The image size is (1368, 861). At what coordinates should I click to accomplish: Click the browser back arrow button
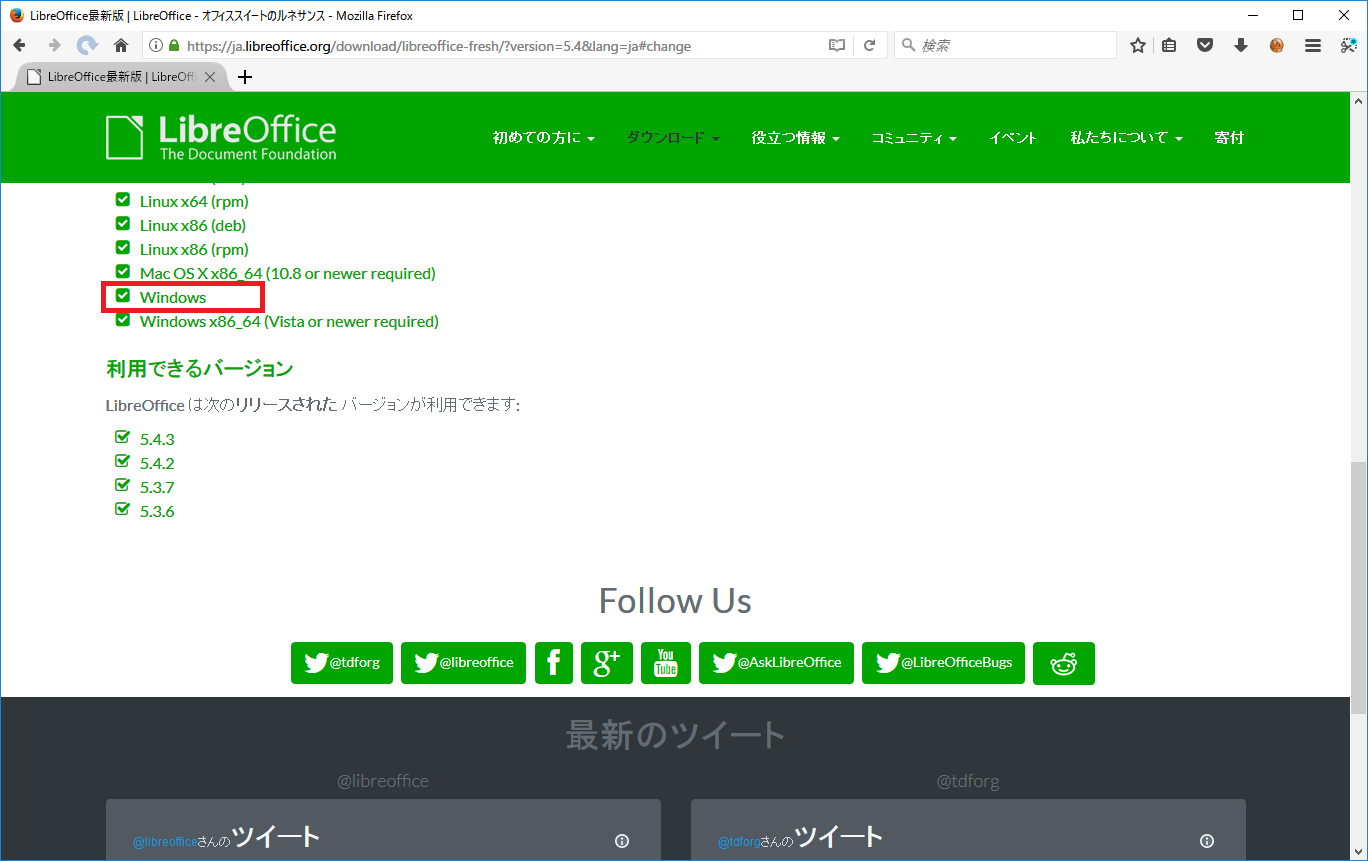click(19, 45)
